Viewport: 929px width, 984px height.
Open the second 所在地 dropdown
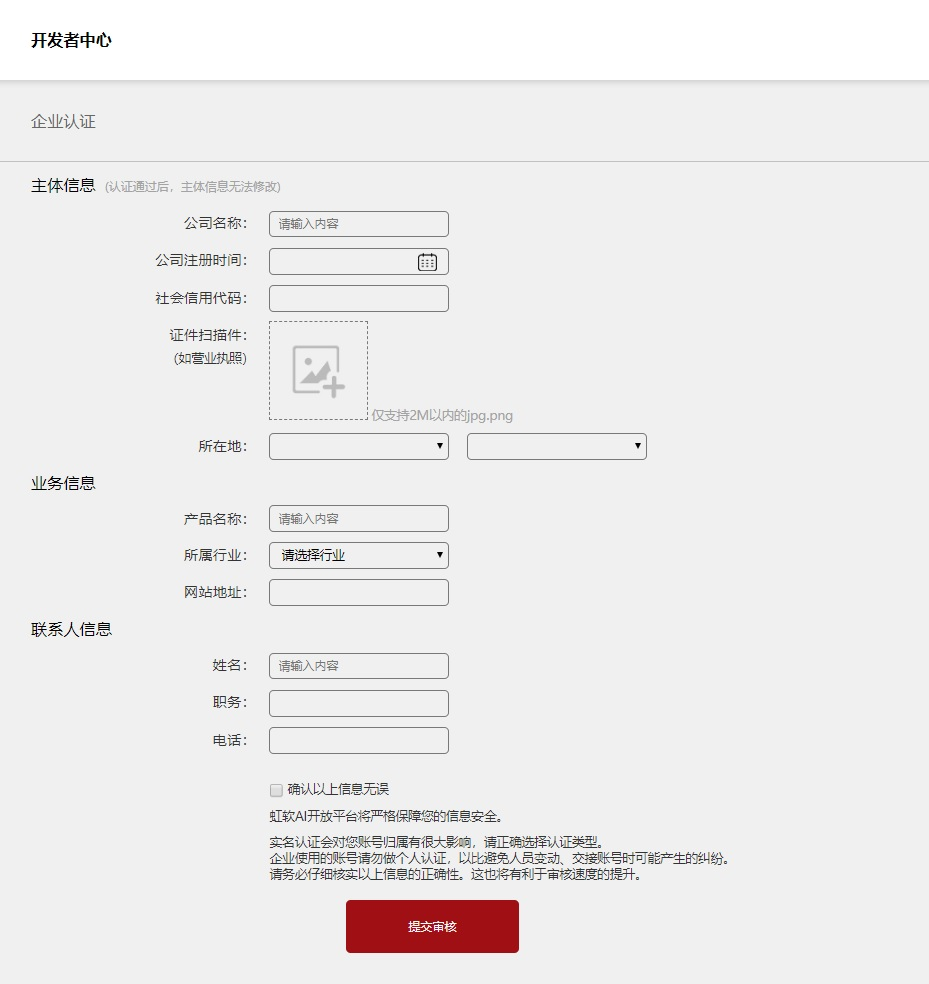[556, 446]
